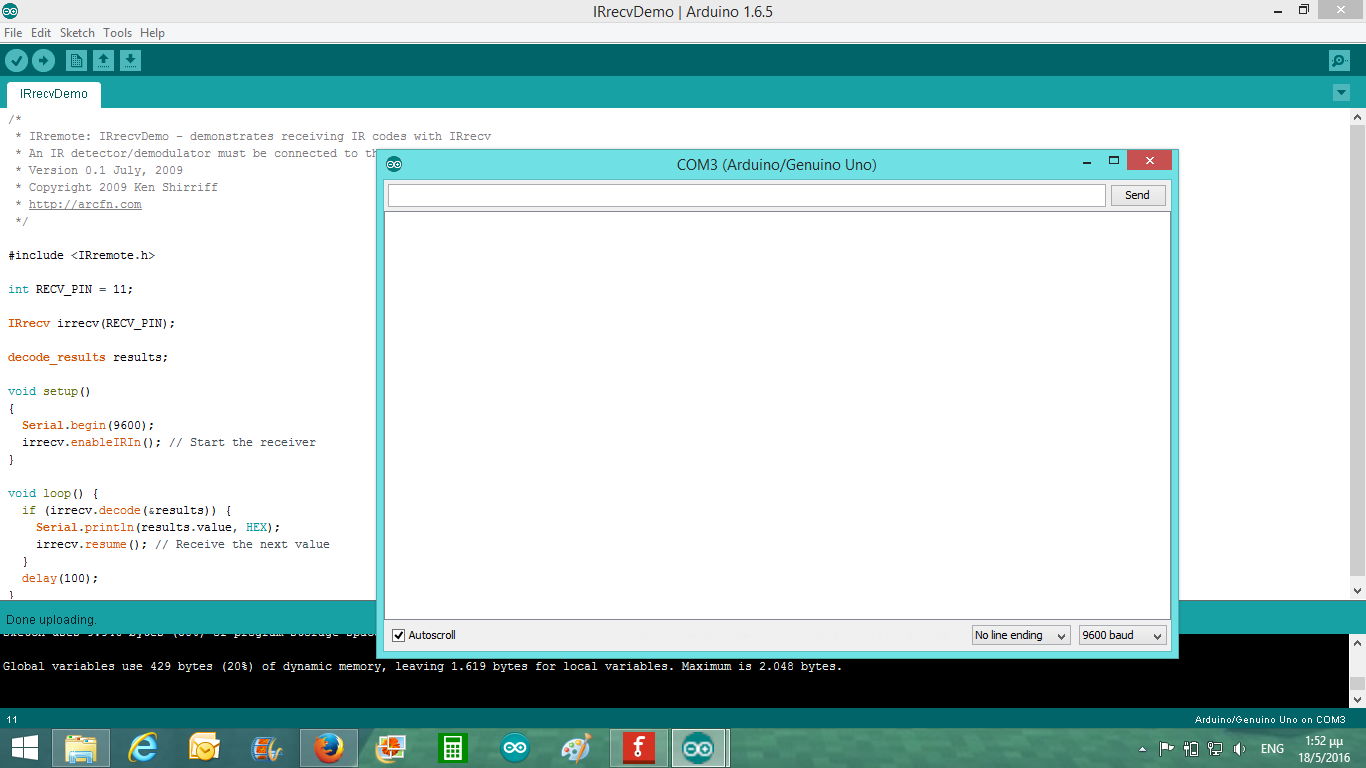Image resolution: width=1366 pixels, height=768 pixels.
Task: Open File Explorer from the taskbar
Action: tap(81, 748)
